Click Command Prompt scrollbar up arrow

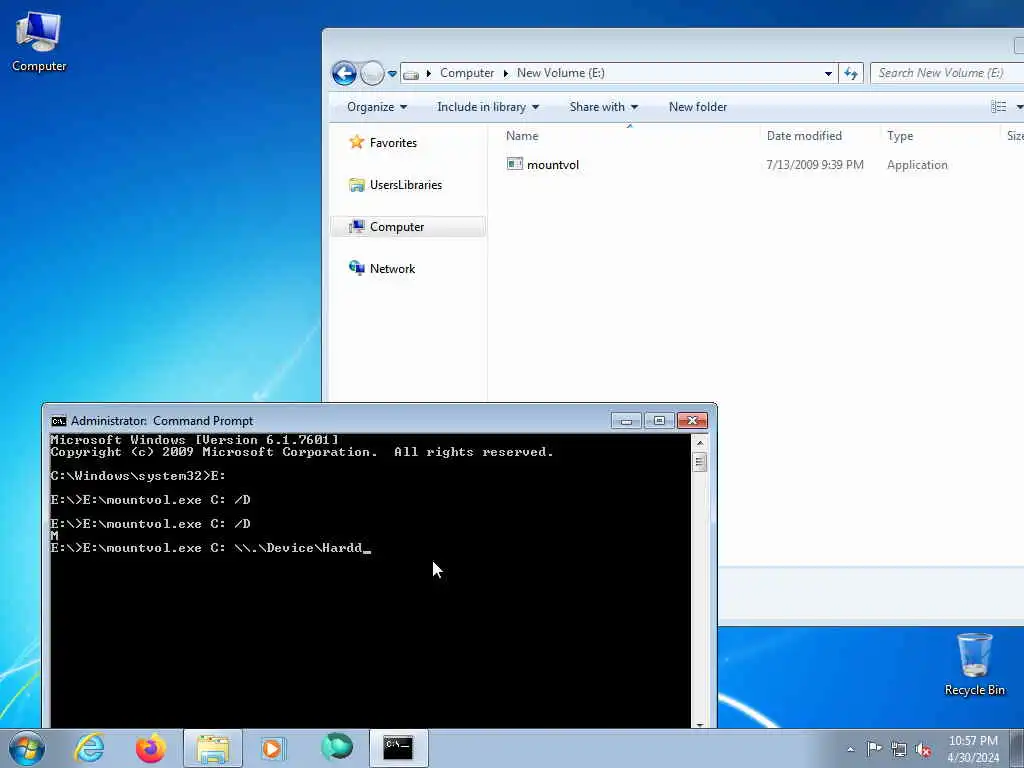point(700,443)
